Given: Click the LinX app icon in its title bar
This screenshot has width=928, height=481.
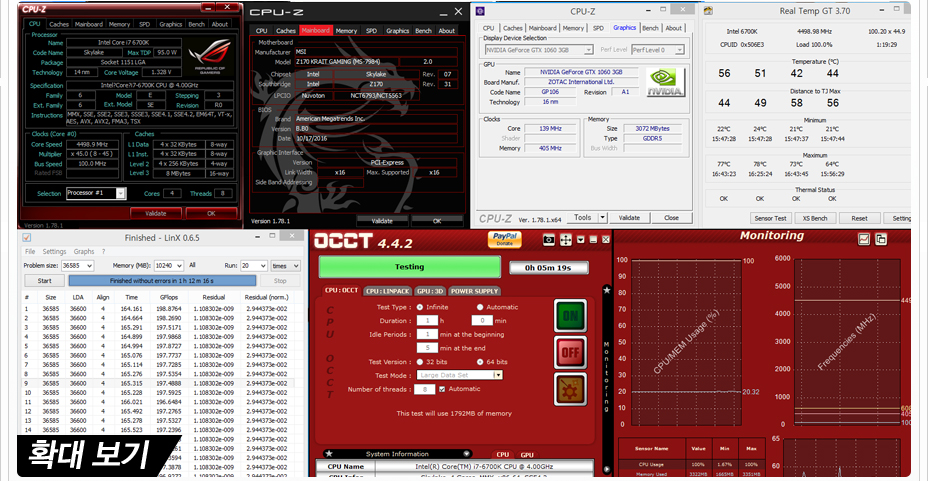Looking at the screenshot, I should click(27, 237).
